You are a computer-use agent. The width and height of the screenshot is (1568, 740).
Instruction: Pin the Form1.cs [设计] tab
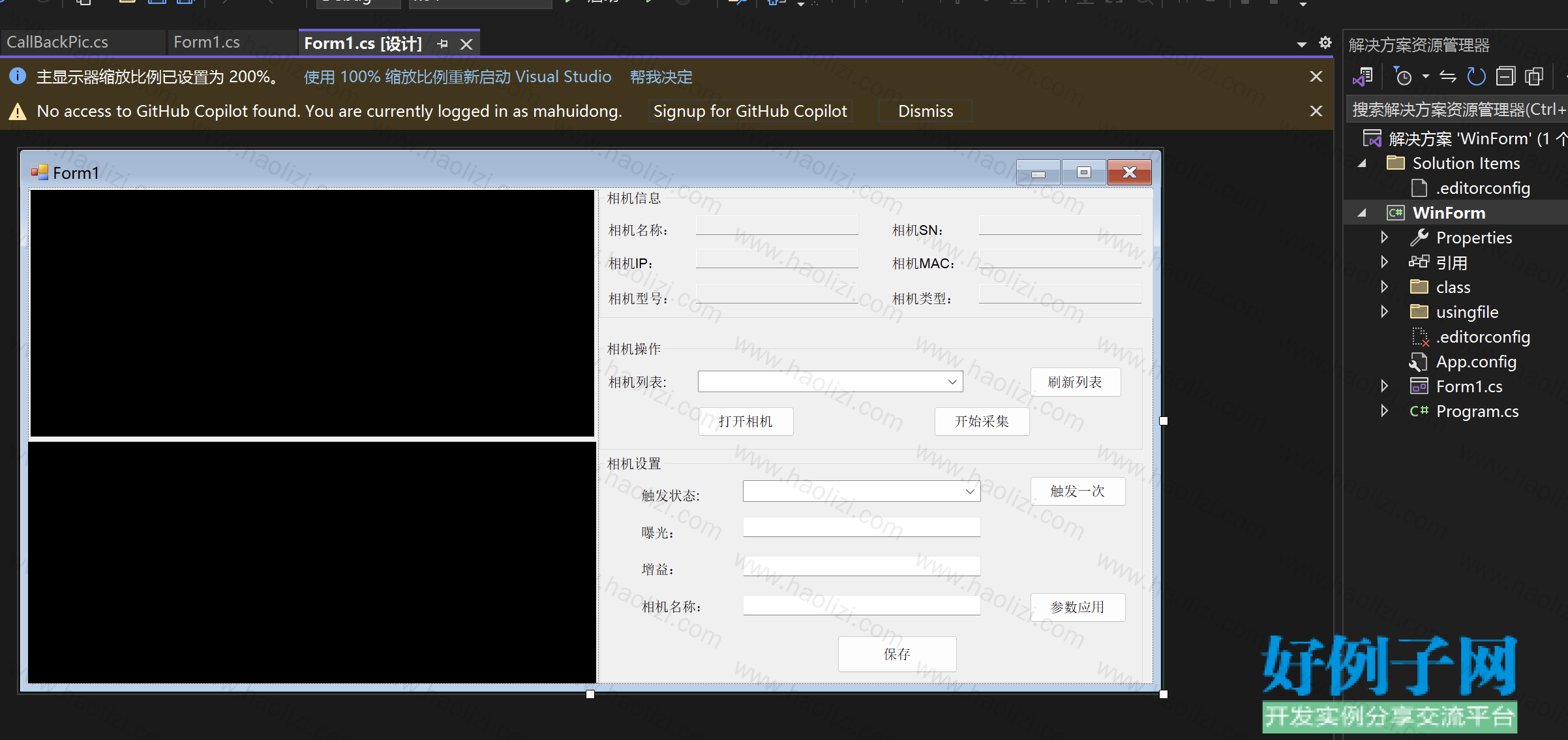click(x=443, y=44)
